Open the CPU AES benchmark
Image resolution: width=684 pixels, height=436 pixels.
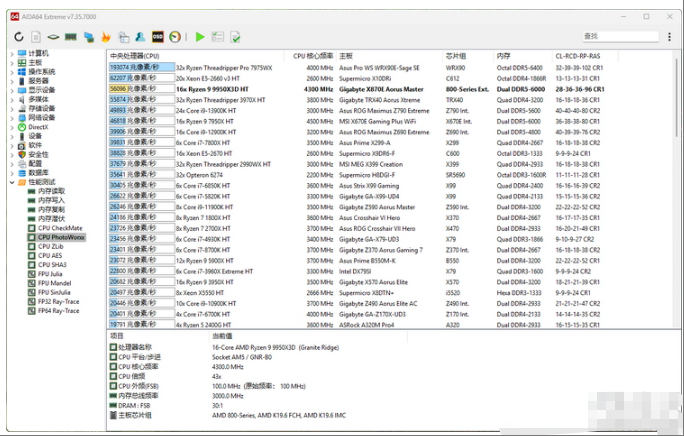tap(45, 255)
